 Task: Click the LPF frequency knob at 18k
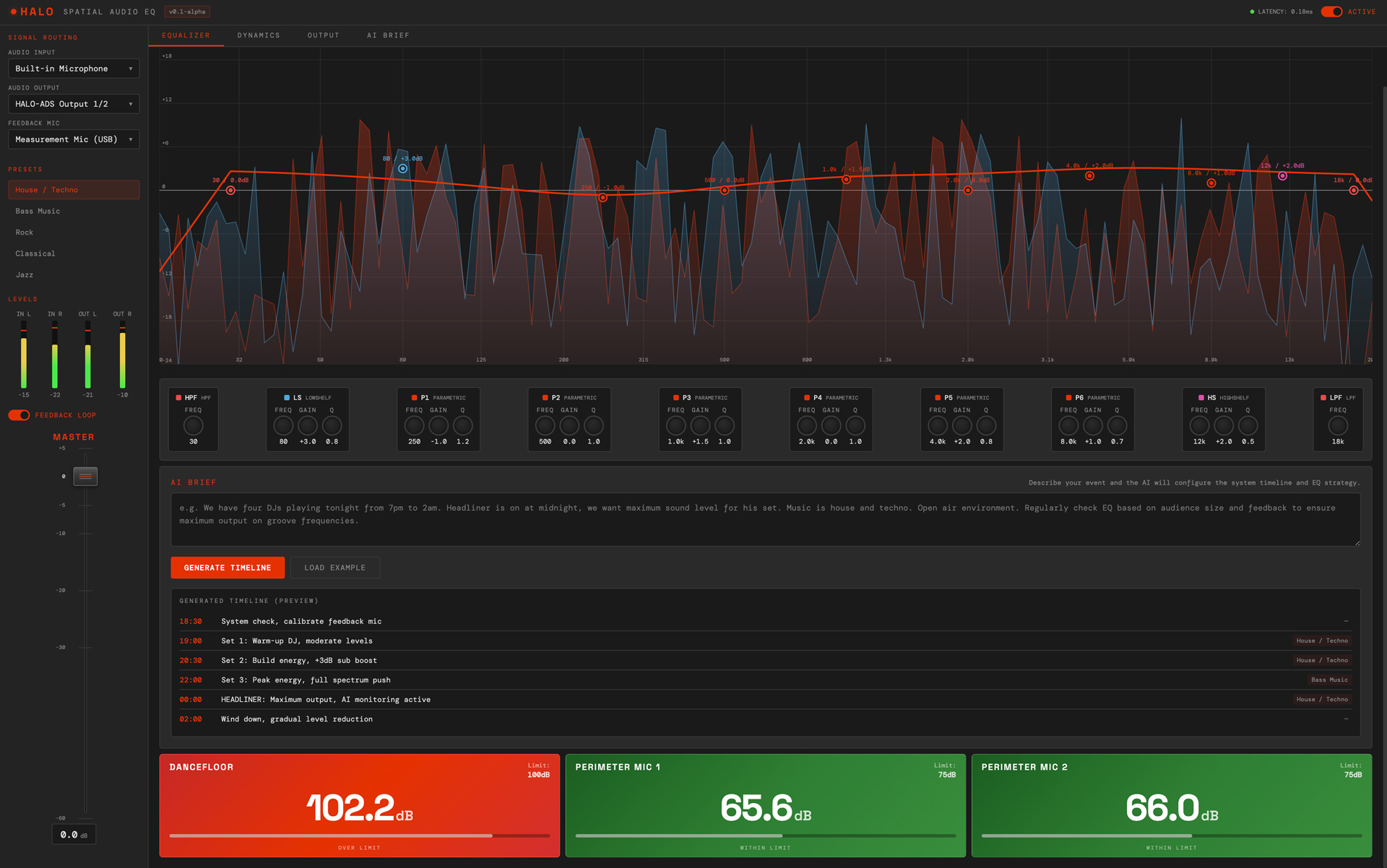(x=1338, y=426)
